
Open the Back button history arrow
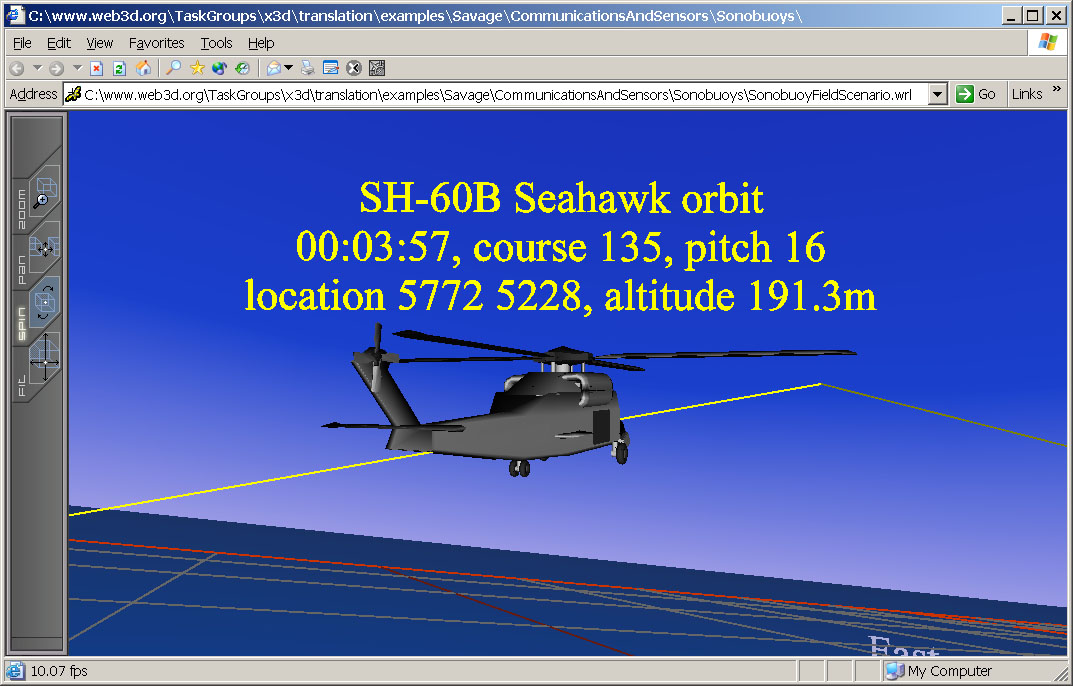37,68
